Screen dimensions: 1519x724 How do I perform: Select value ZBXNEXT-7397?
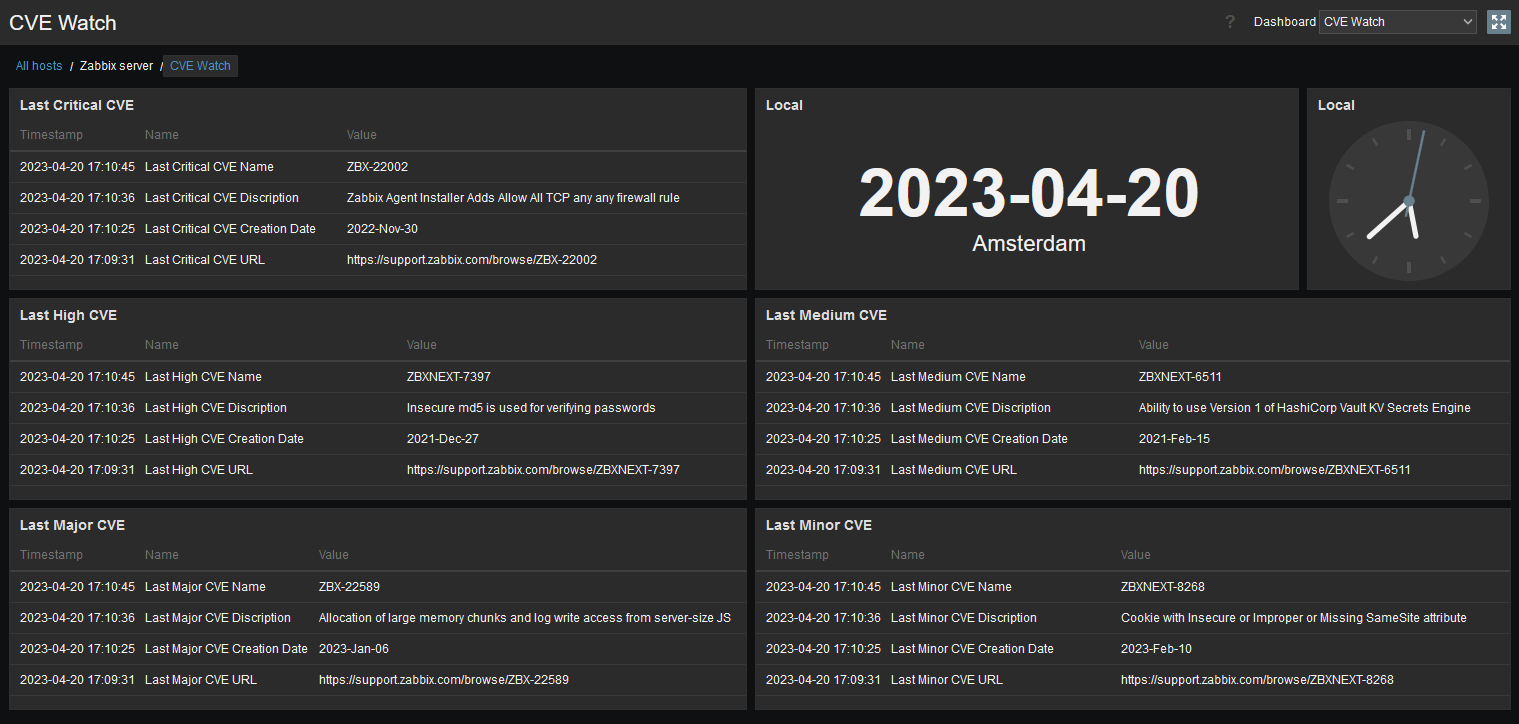pos(449,377)
